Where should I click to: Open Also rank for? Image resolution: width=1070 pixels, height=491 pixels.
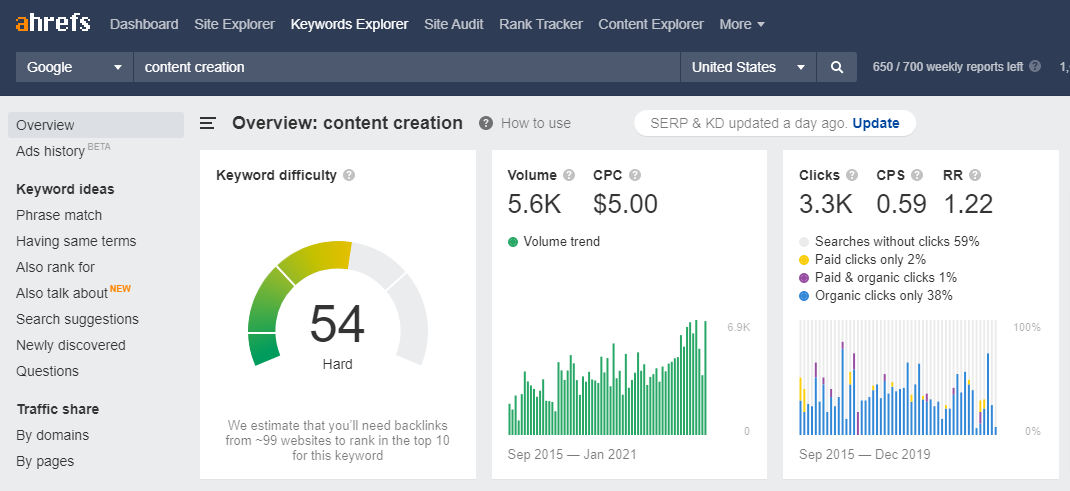55,267
